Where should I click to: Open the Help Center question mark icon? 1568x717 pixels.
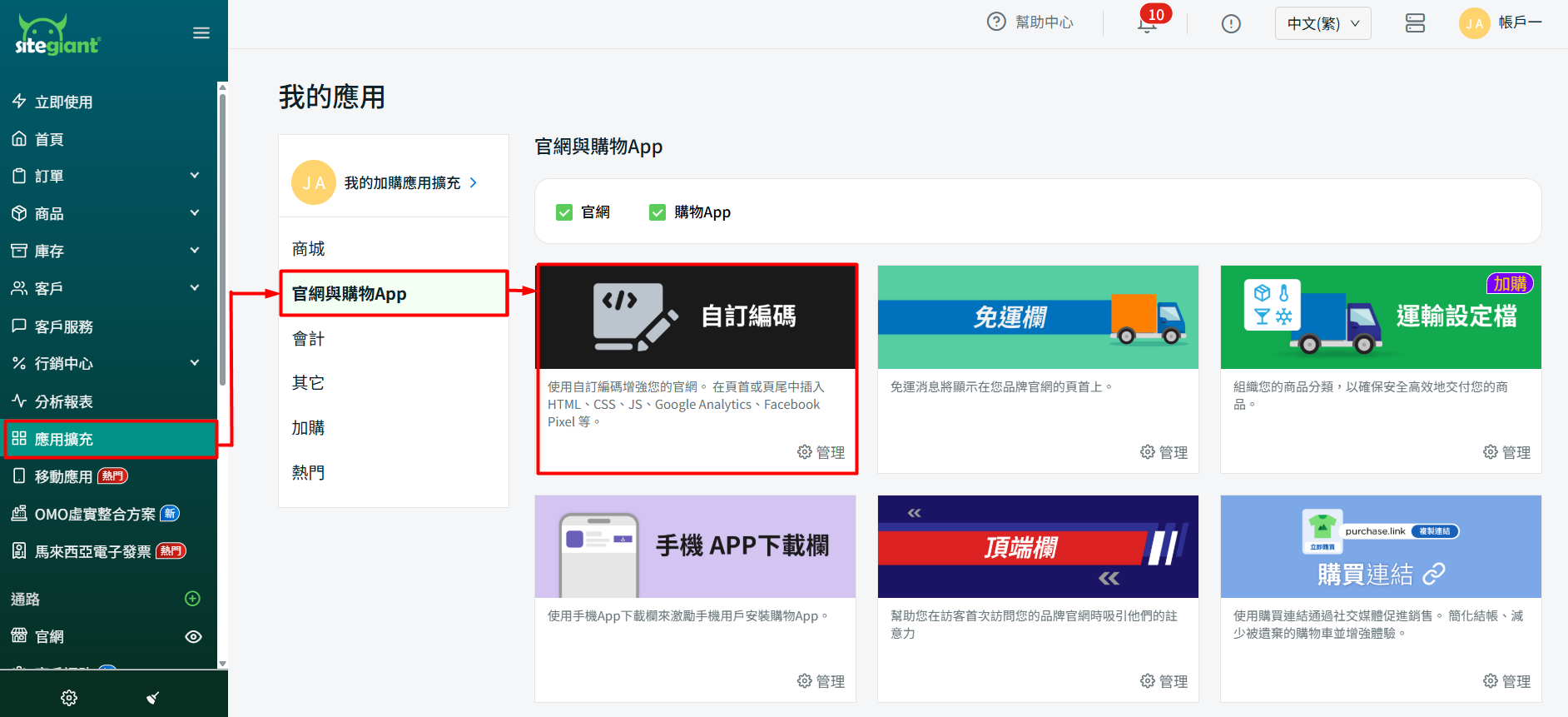click(995, 22)
